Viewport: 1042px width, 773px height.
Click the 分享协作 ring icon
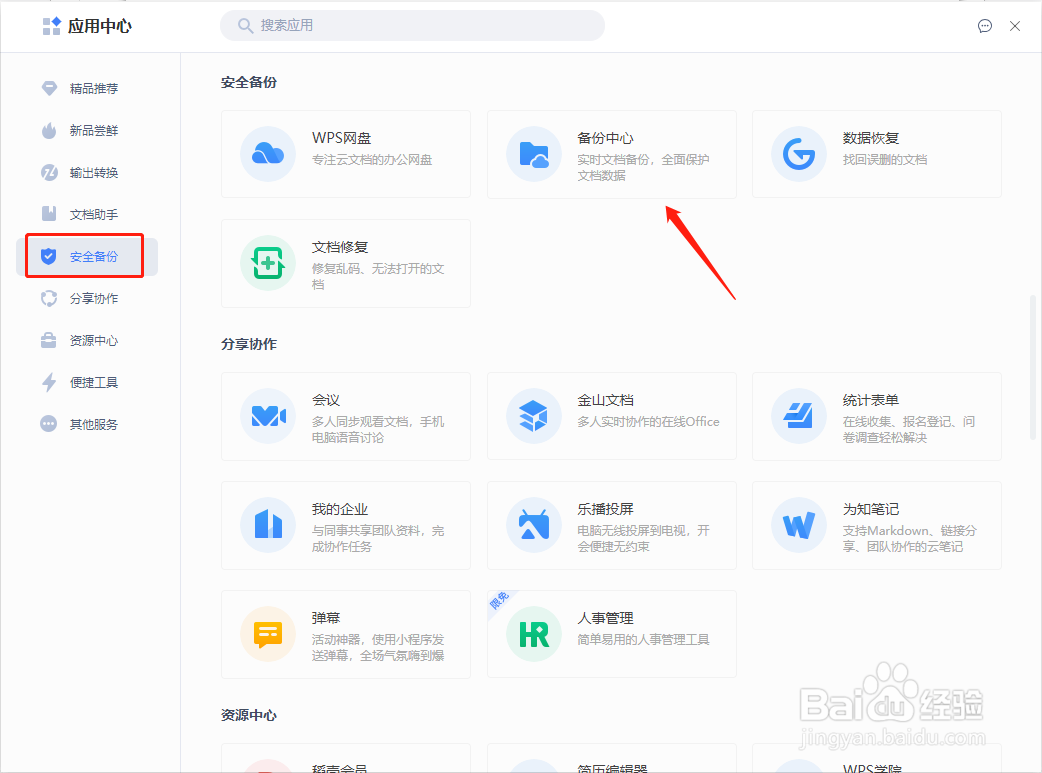[x=49, y=298]
